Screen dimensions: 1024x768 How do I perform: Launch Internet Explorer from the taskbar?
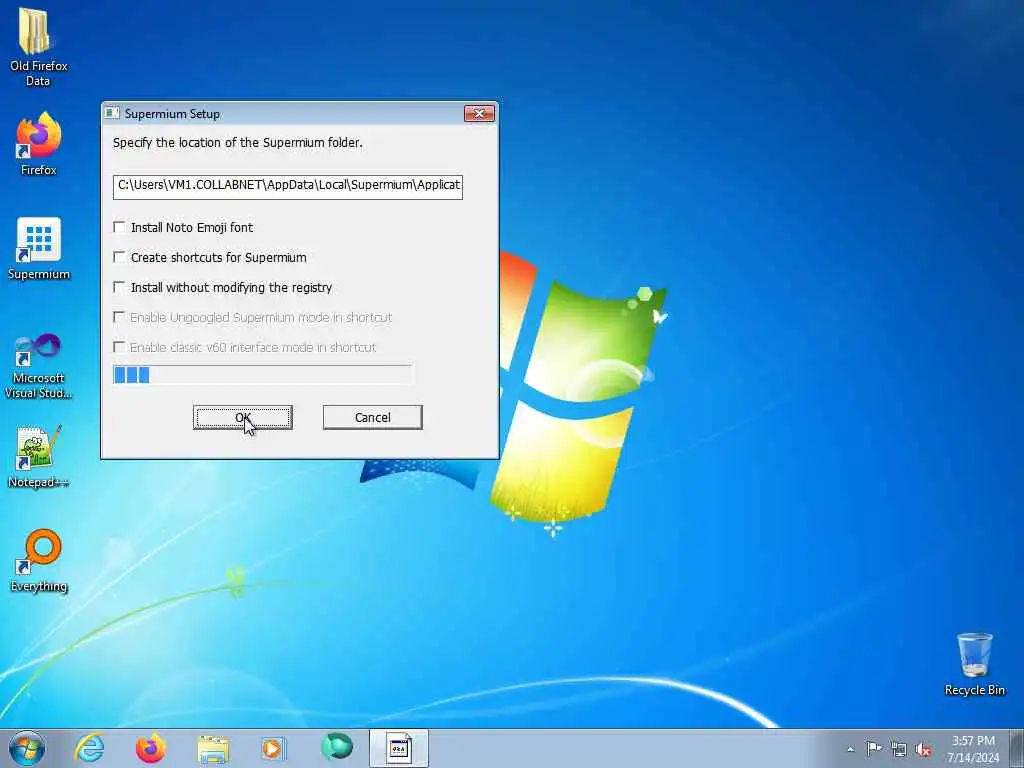(89, 748)
